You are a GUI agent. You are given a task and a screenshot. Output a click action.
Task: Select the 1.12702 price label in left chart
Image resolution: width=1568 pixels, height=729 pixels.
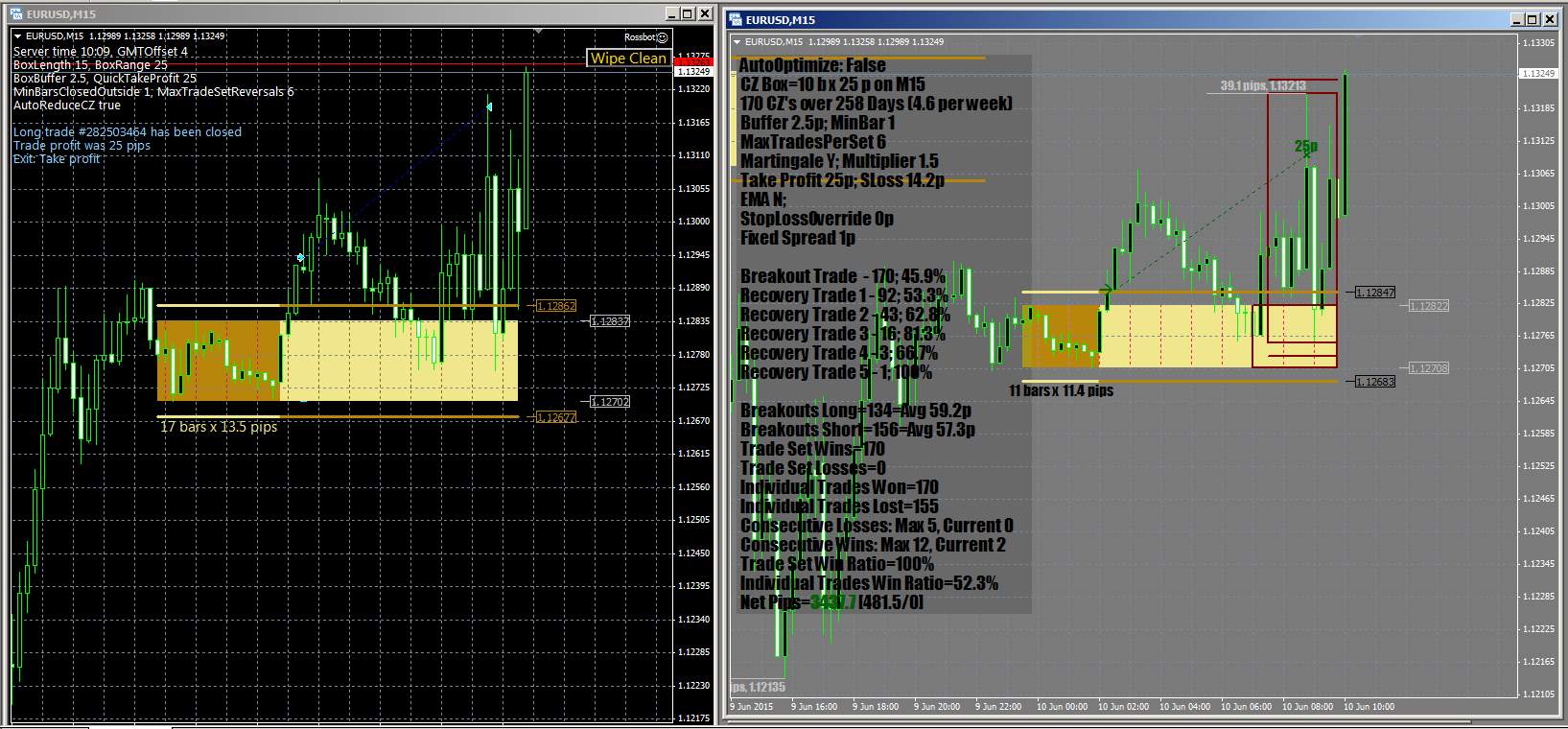pyautogui.click(x=610, y=402)
